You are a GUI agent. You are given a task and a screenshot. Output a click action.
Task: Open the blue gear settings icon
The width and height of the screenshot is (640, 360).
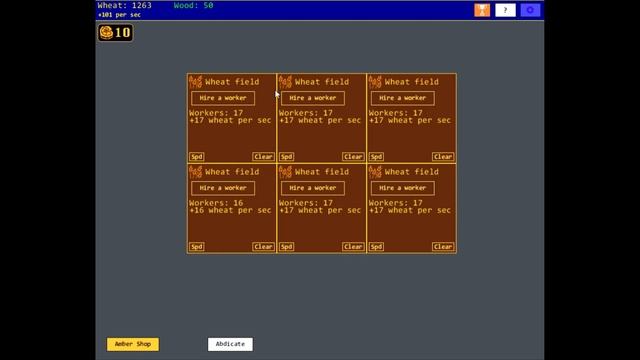coord(530,10)
